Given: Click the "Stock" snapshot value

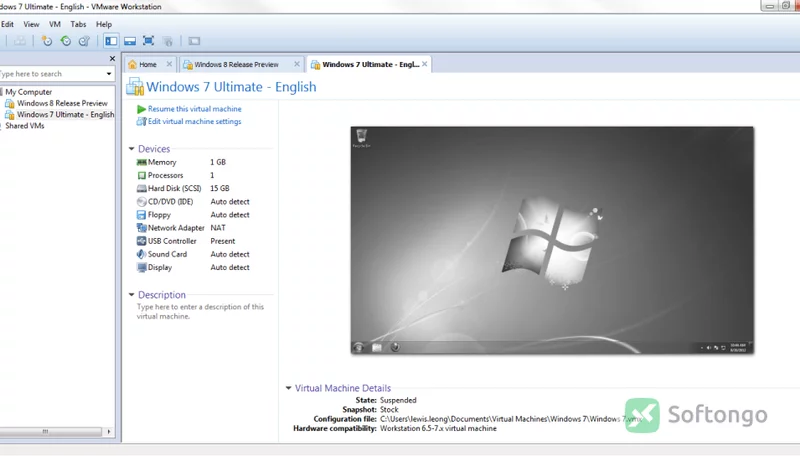Looking at the screenshot, I should point(389,410).
